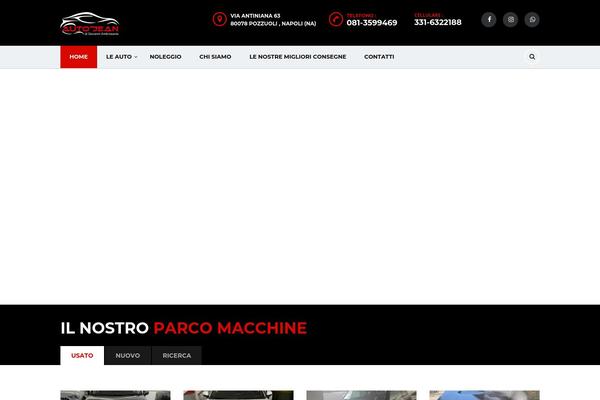Open the Facebook social icon
Viewport: 600px width, 400px height.
click(x=489, y=20)
